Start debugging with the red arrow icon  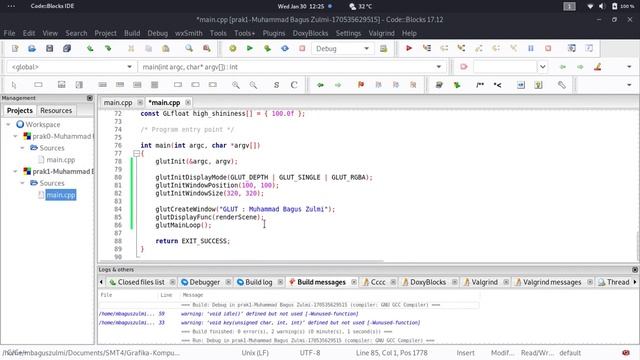409,49
